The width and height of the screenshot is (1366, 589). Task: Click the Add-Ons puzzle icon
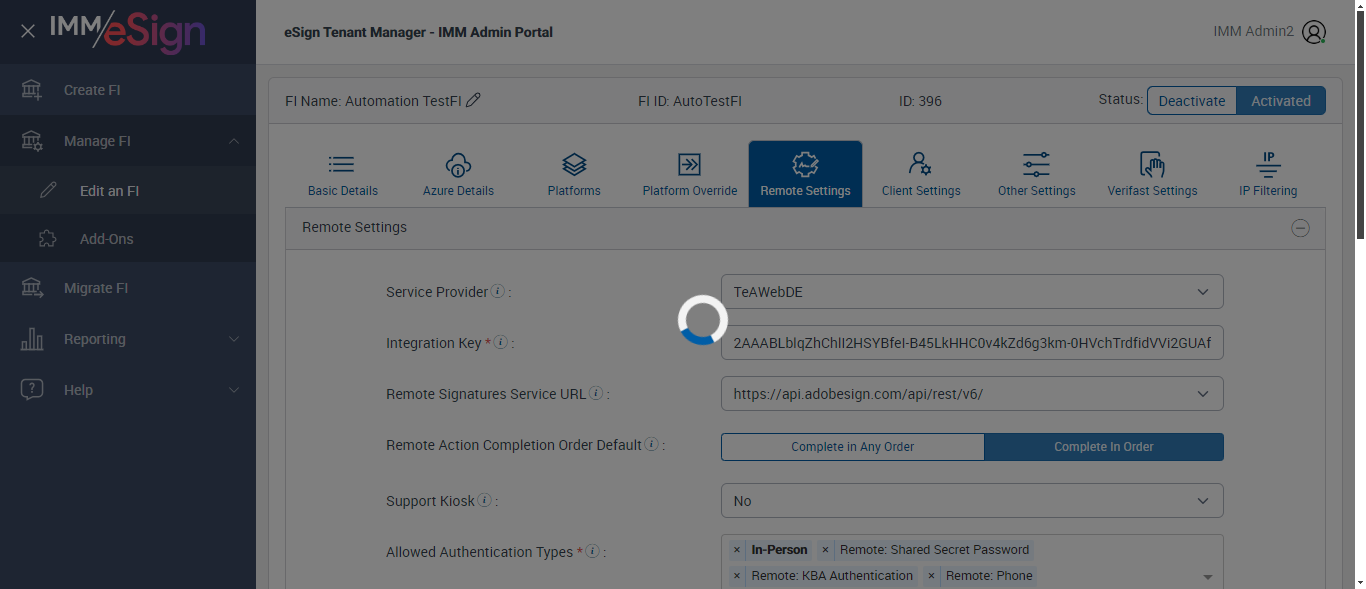[48, 239]
